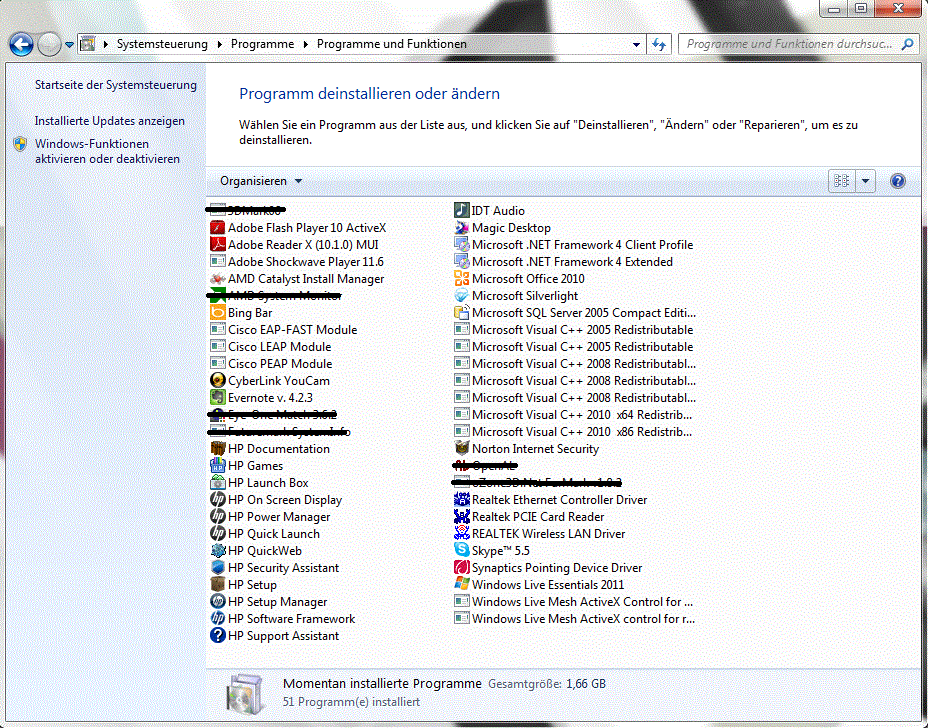
Task: Select HP Software Framework entry
Action: click(283, 619)
